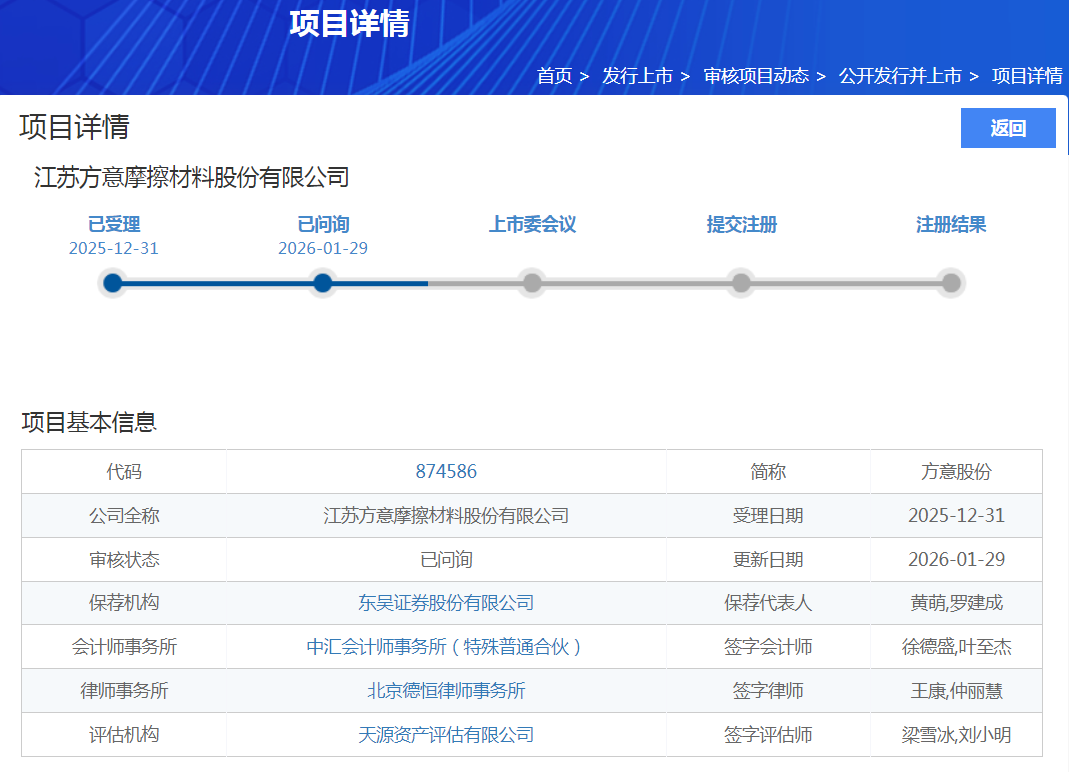Open 北京德恒律师事务所 law firm link
The image size is (1069, 776).
pos(446,691)
